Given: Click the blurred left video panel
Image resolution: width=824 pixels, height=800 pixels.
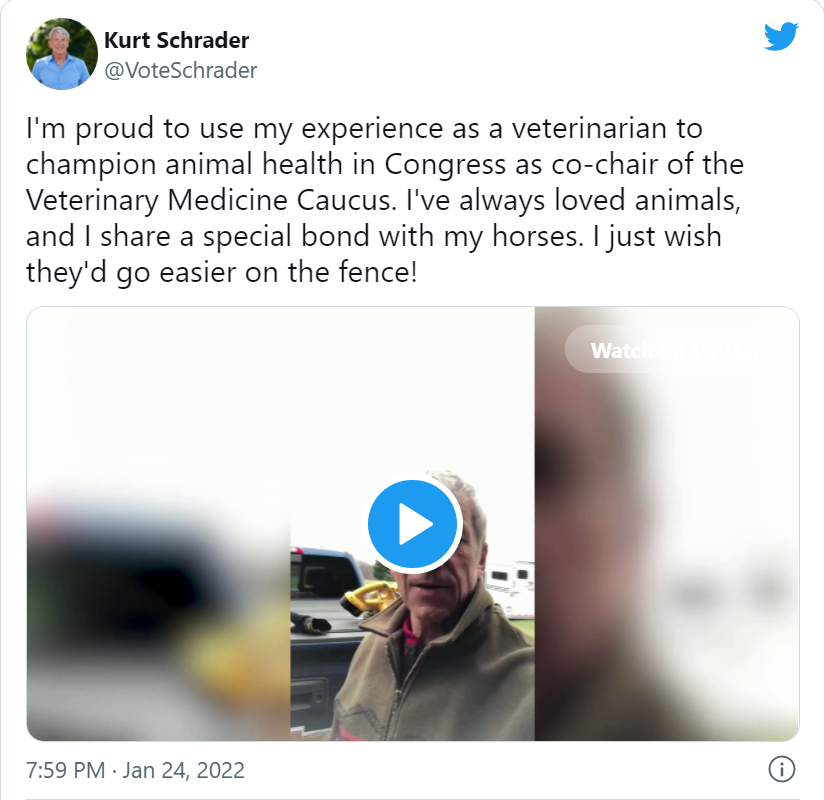Looking at the screenshot, I should tap(158, 524).
